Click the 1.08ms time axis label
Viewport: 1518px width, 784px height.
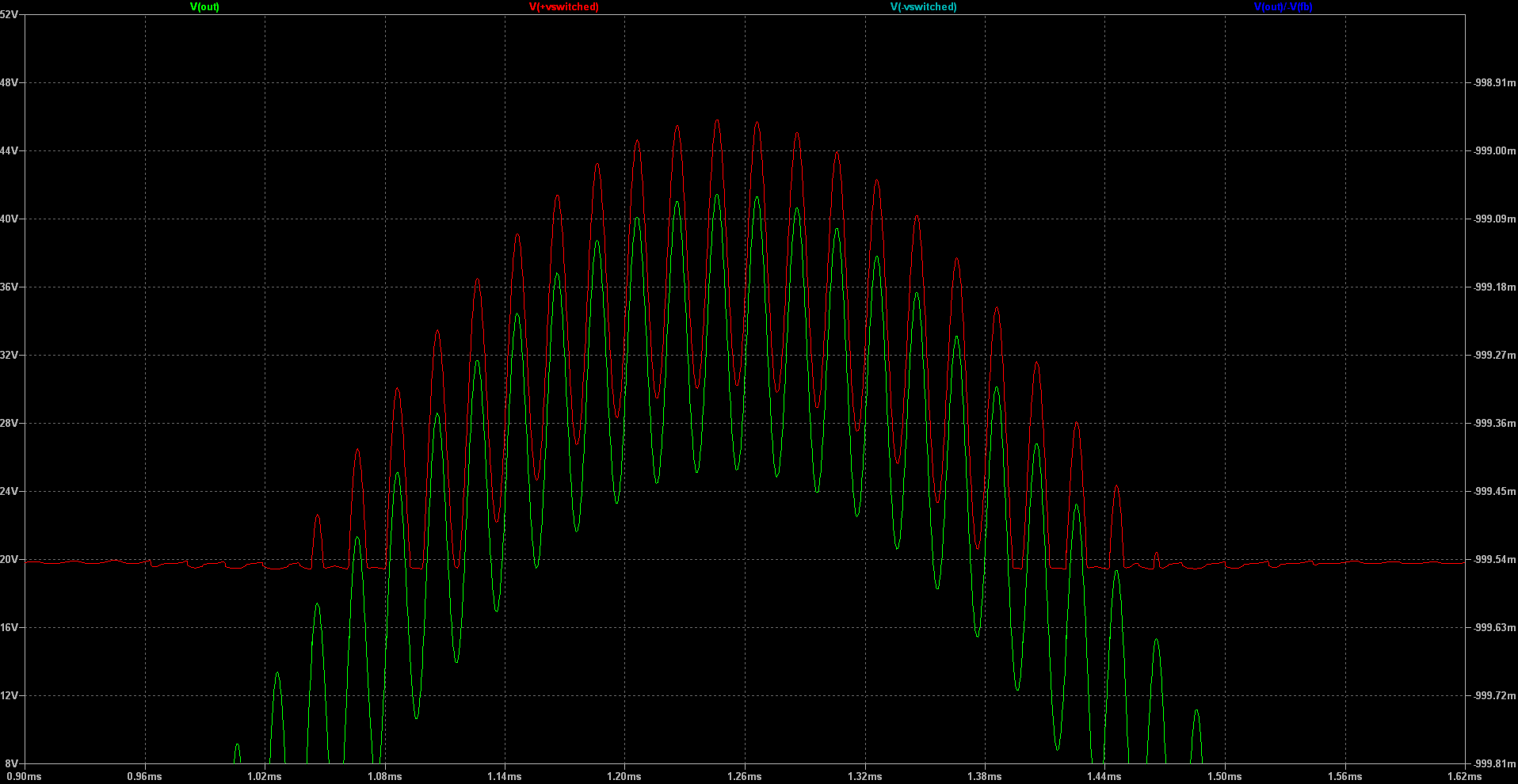(x=384, y=776)
